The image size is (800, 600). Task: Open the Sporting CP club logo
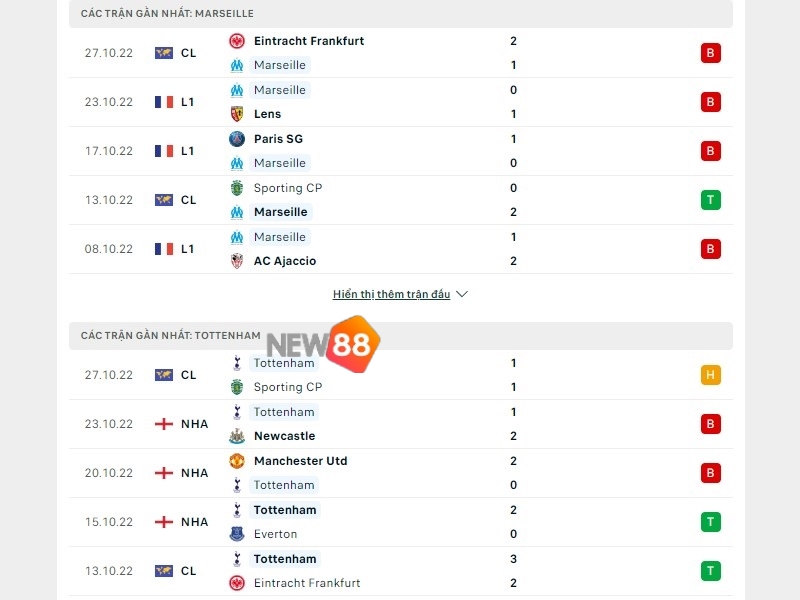click(x=238, y=188)
